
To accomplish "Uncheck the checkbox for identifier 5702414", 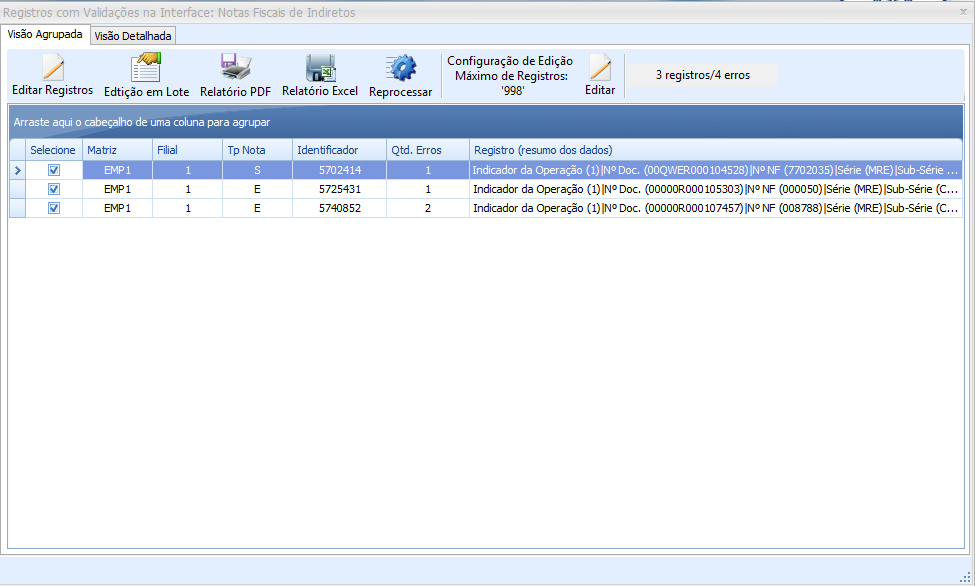I will click(x=54, y=170).
